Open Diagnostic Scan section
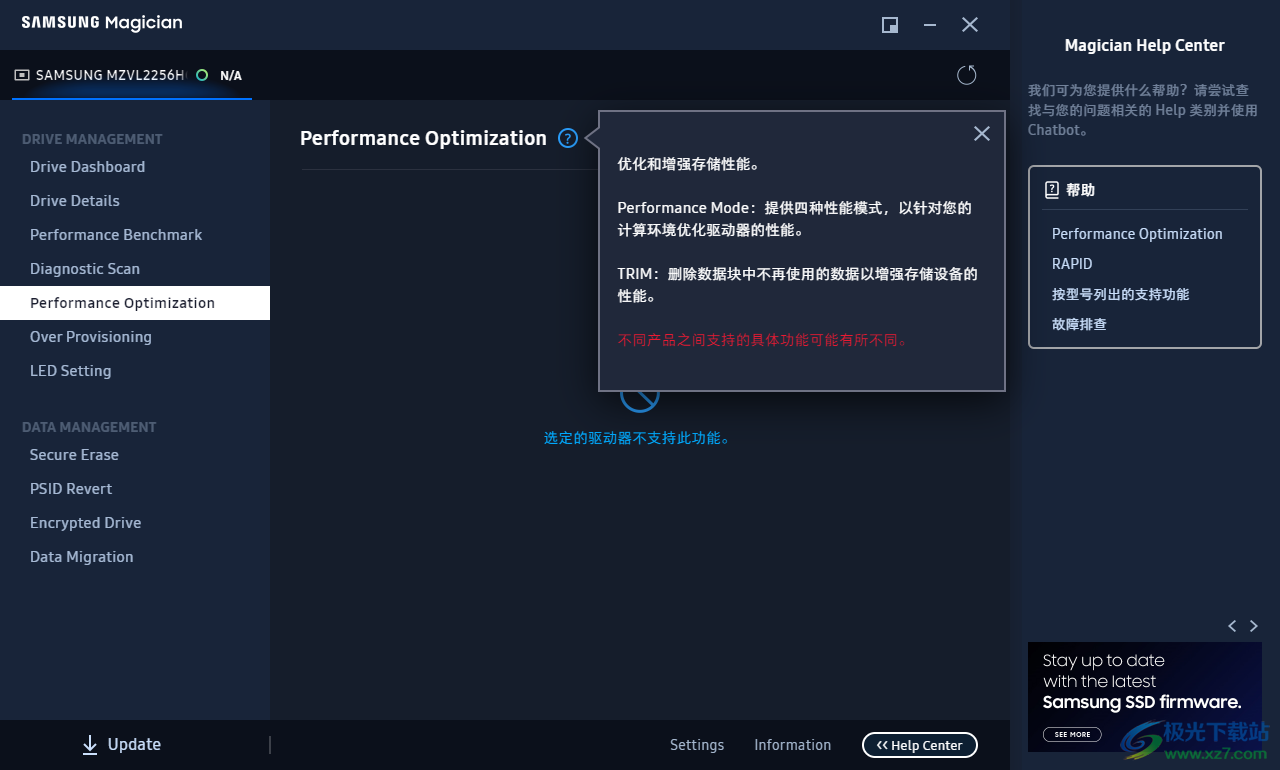This screenshot has height=770, width=1280. (x=85, y=269)
